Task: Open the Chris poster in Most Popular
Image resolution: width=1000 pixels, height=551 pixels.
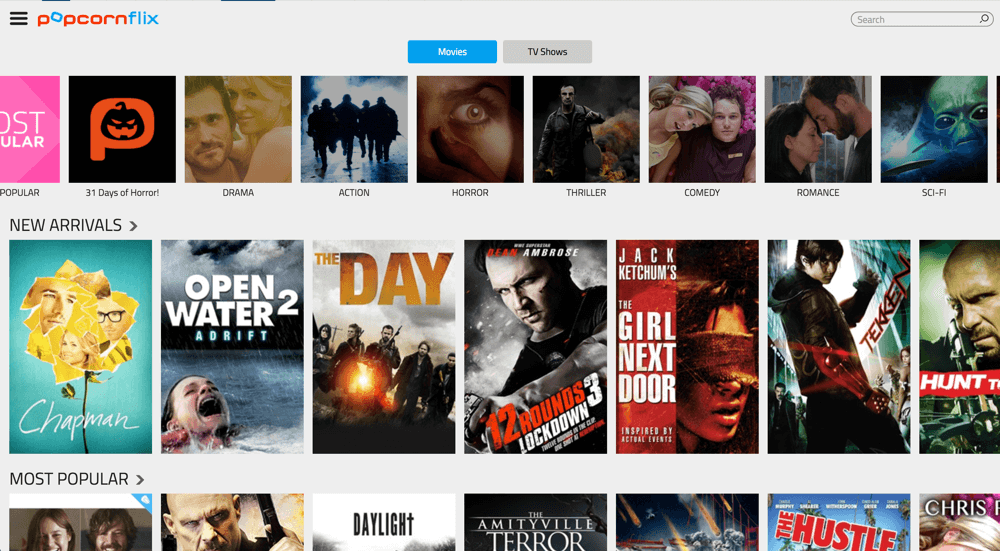Action: coord(960,522)
